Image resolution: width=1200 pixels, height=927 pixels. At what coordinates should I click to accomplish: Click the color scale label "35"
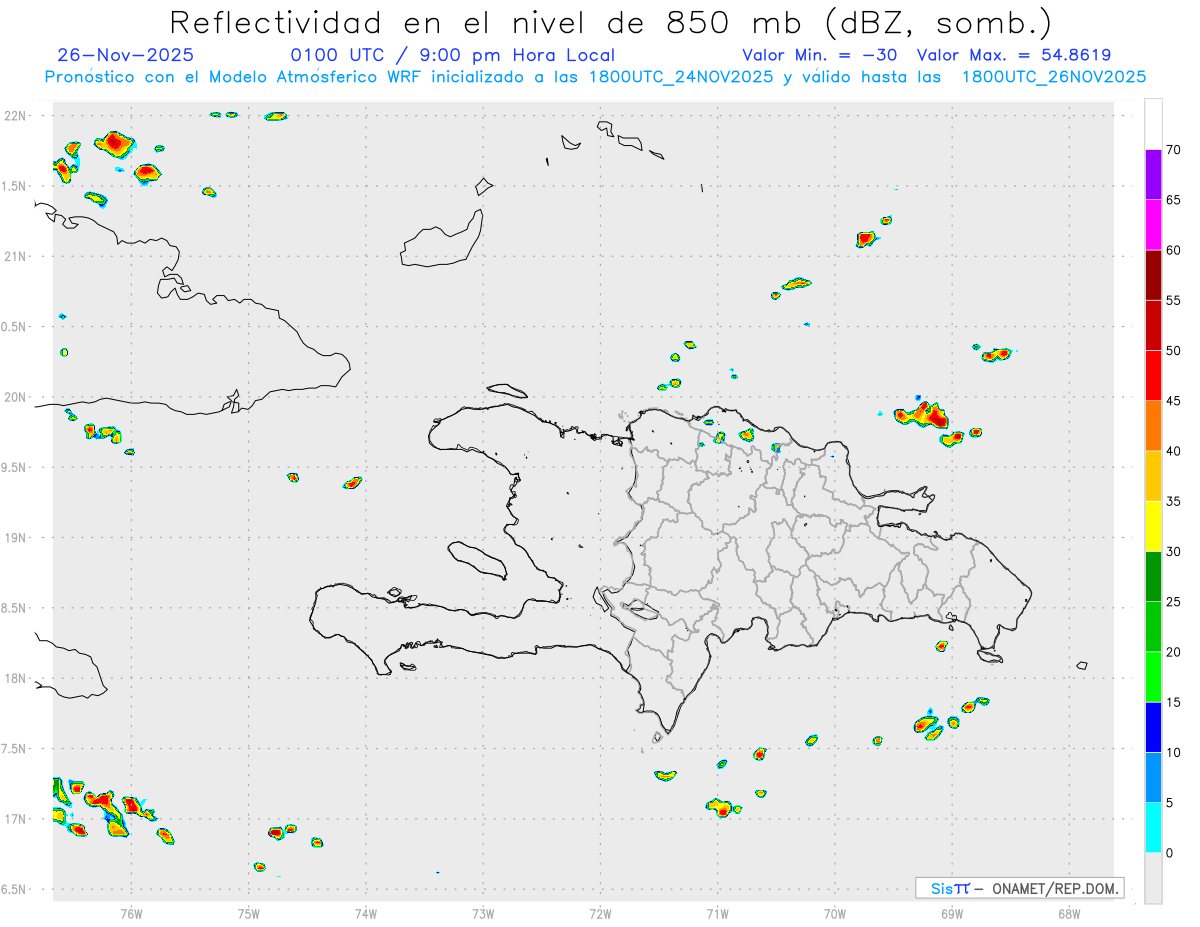(x=1173, y=501)
